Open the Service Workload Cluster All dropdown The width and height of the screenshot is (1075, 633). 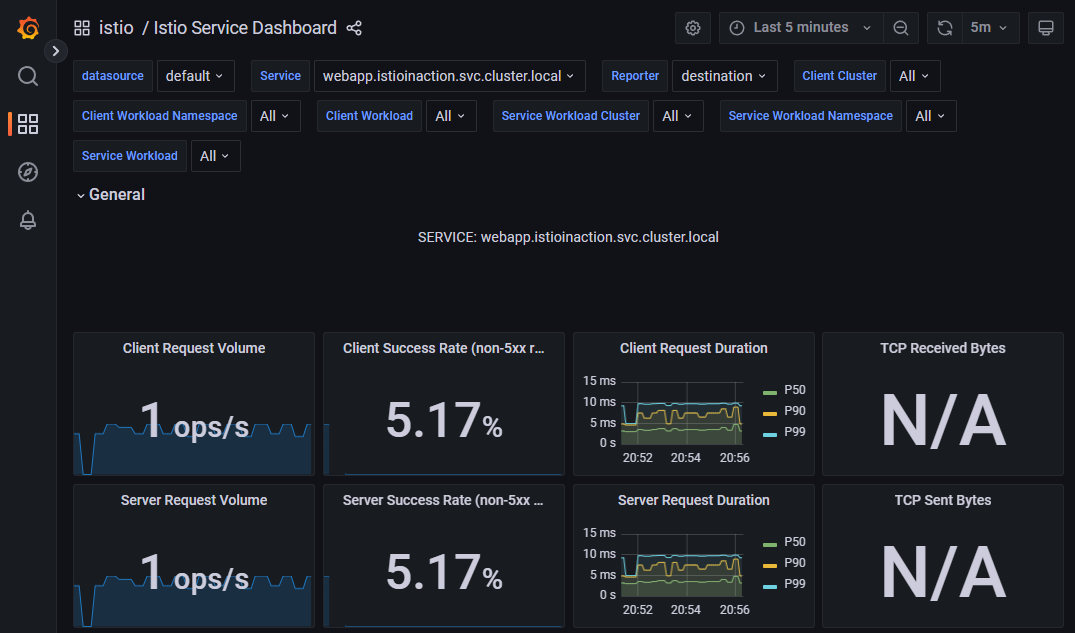(678, 116)
